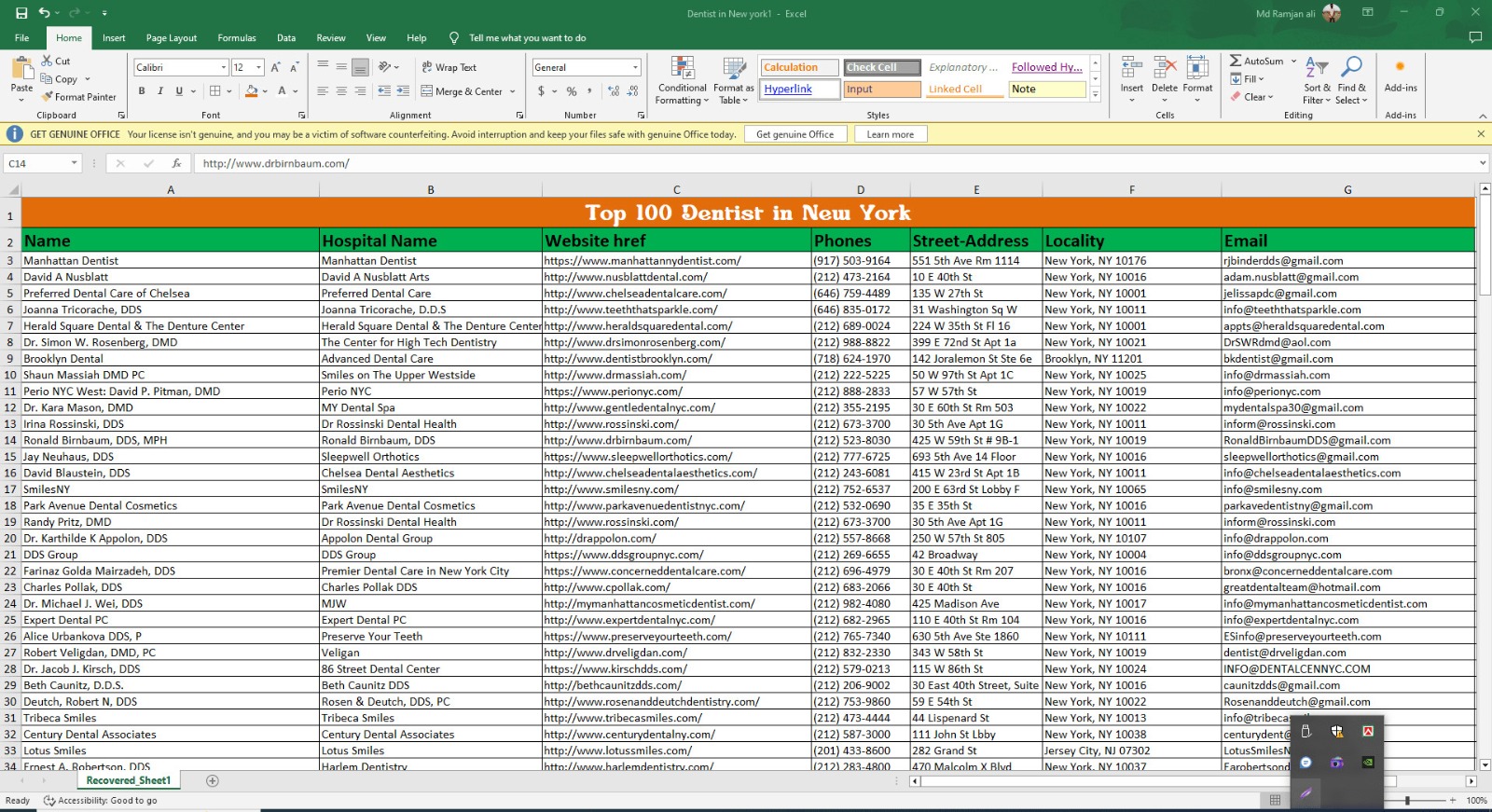Open Format as Table gallery
Image resolution: width=1492 pixels, height=812 pixels.
[733, 81]
